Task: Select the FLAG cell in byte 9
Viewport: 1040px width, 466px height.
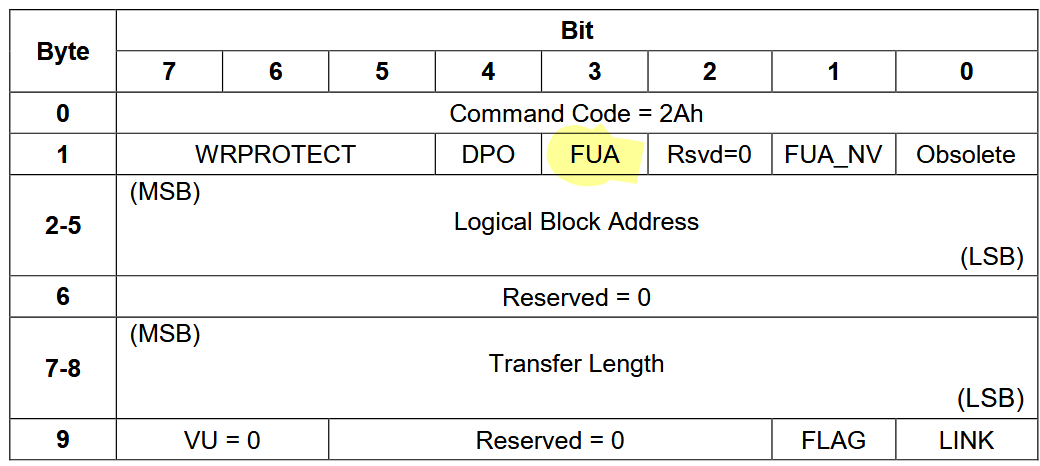Action: pyautogui.click(x=834, y=439)
